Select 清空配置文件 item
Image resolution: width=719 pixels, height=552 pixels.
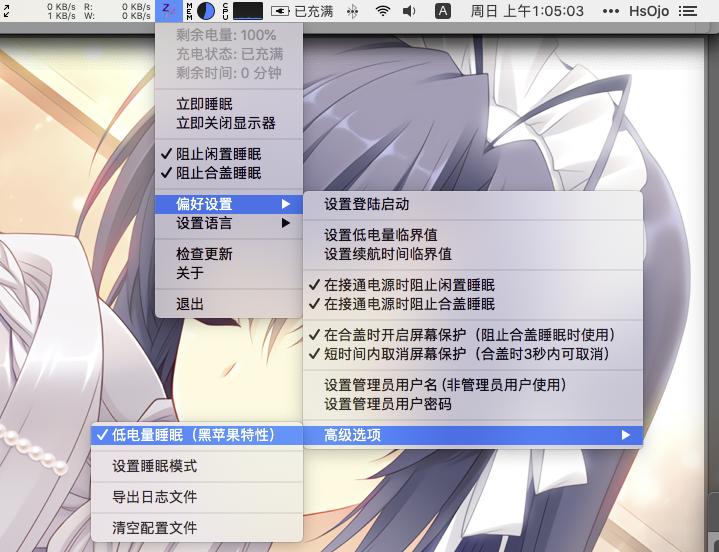pos(197,528)
